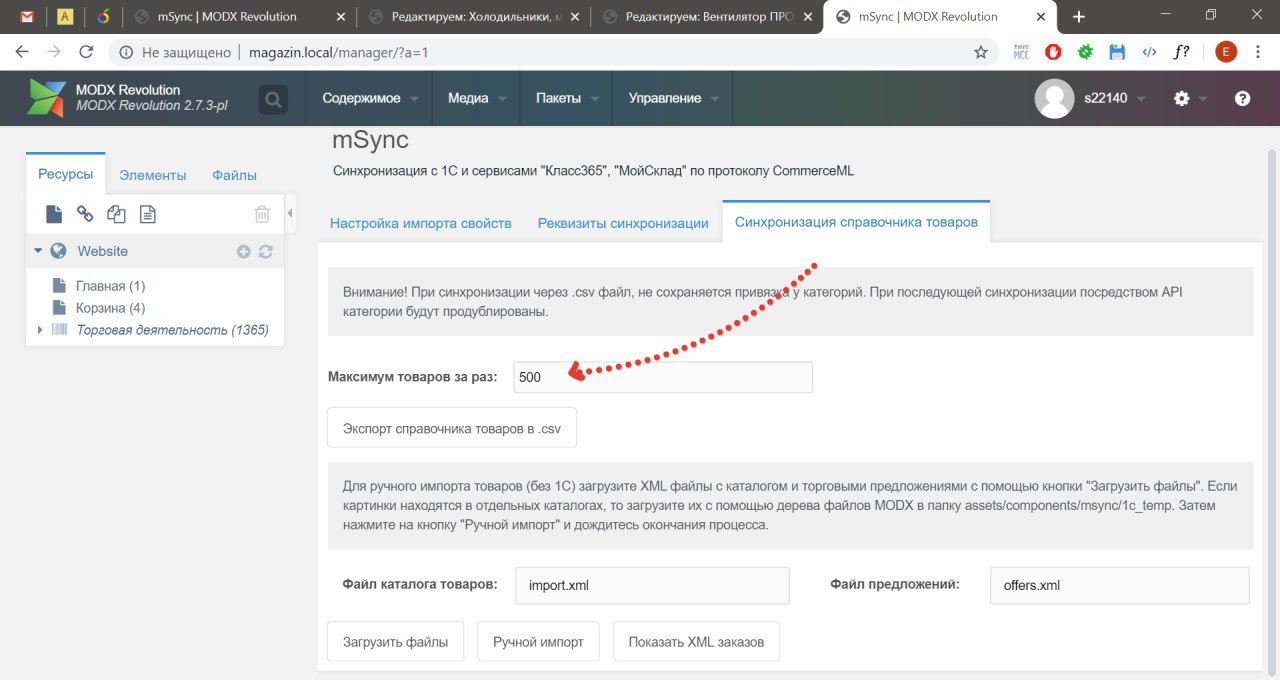Switch to the Файлы tab
The image size is (1280, 680).
coord(234,175)
